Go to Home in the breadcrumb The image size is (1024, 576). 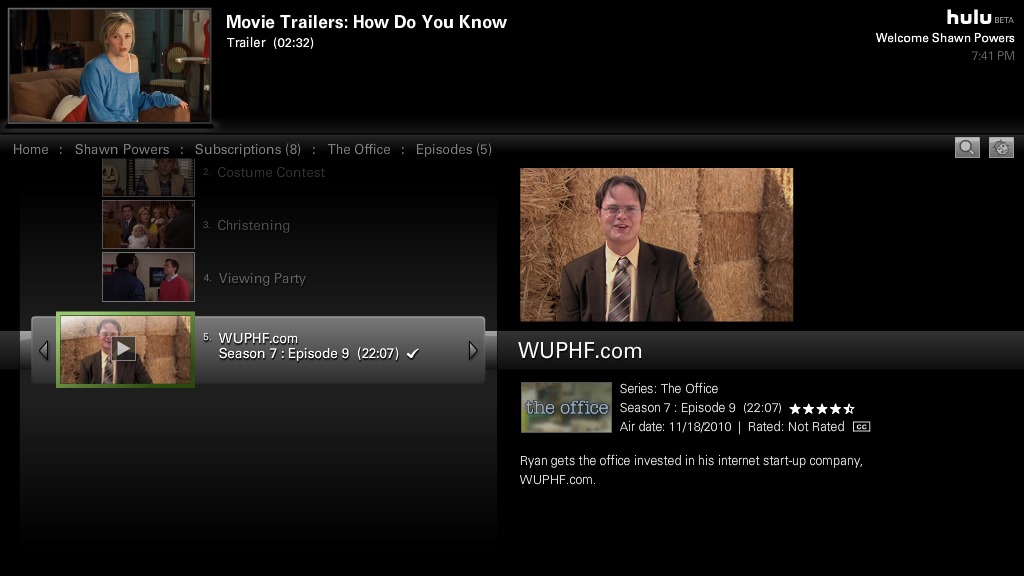click(x=31, y=150)
